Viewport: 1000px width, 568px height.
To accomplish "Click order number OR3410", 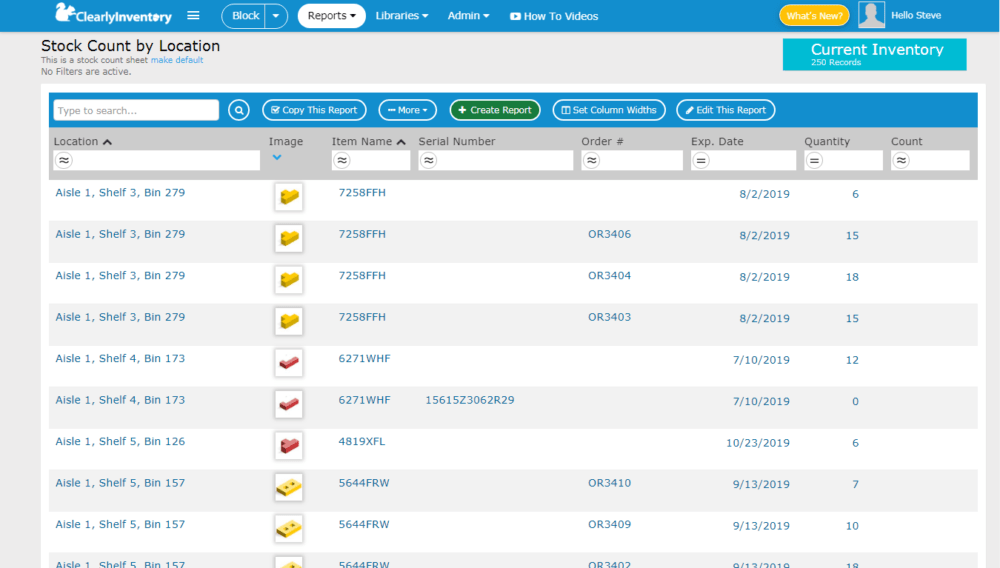I will coord(610,483).
